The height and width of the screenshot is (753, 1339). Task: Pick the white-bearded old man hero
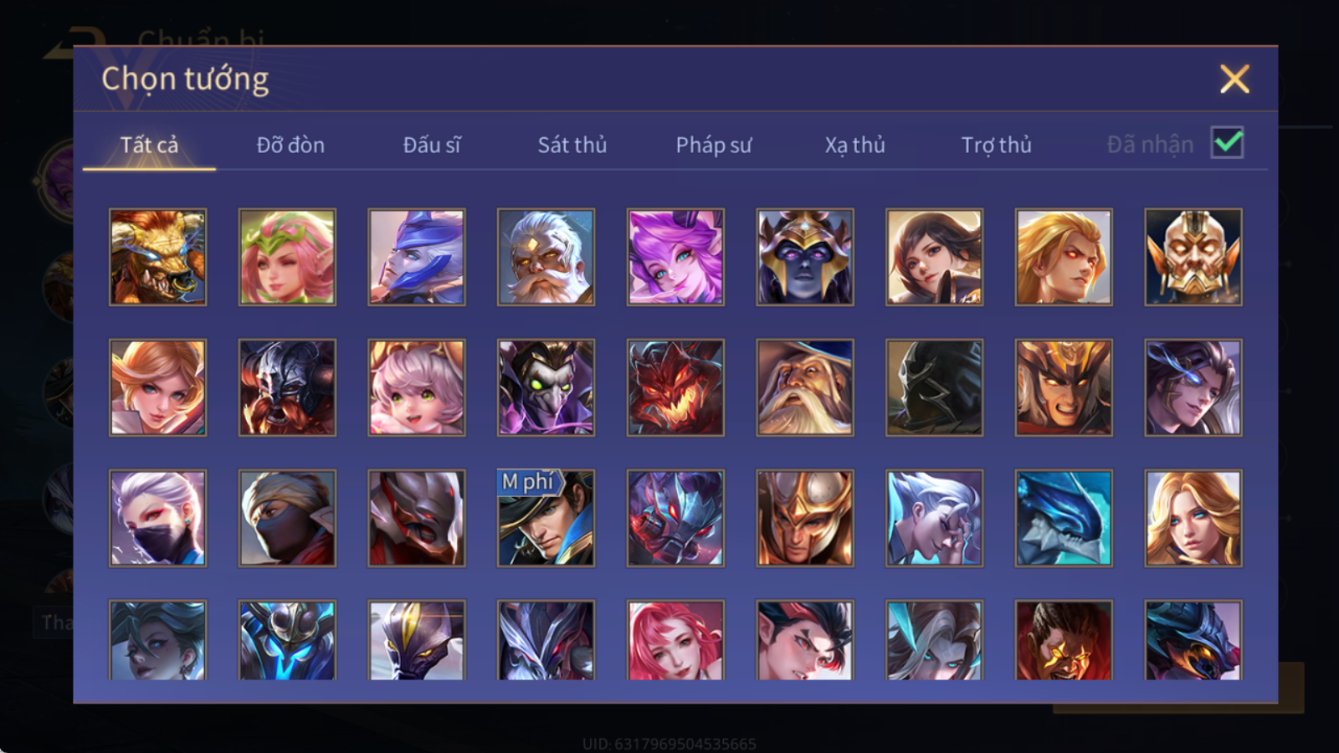(546, 257)
